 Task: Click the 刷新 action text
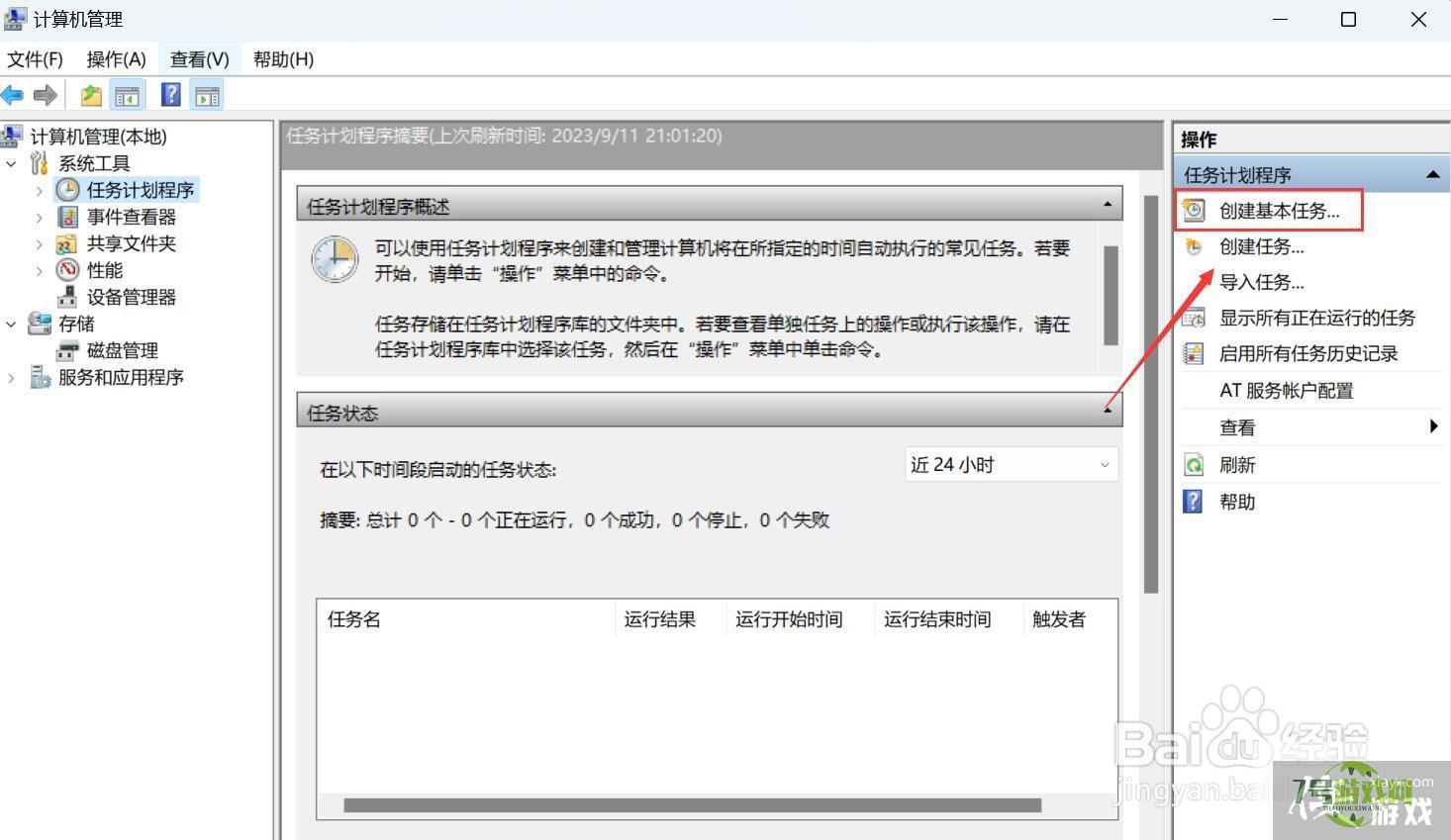tap(1237, 465)
